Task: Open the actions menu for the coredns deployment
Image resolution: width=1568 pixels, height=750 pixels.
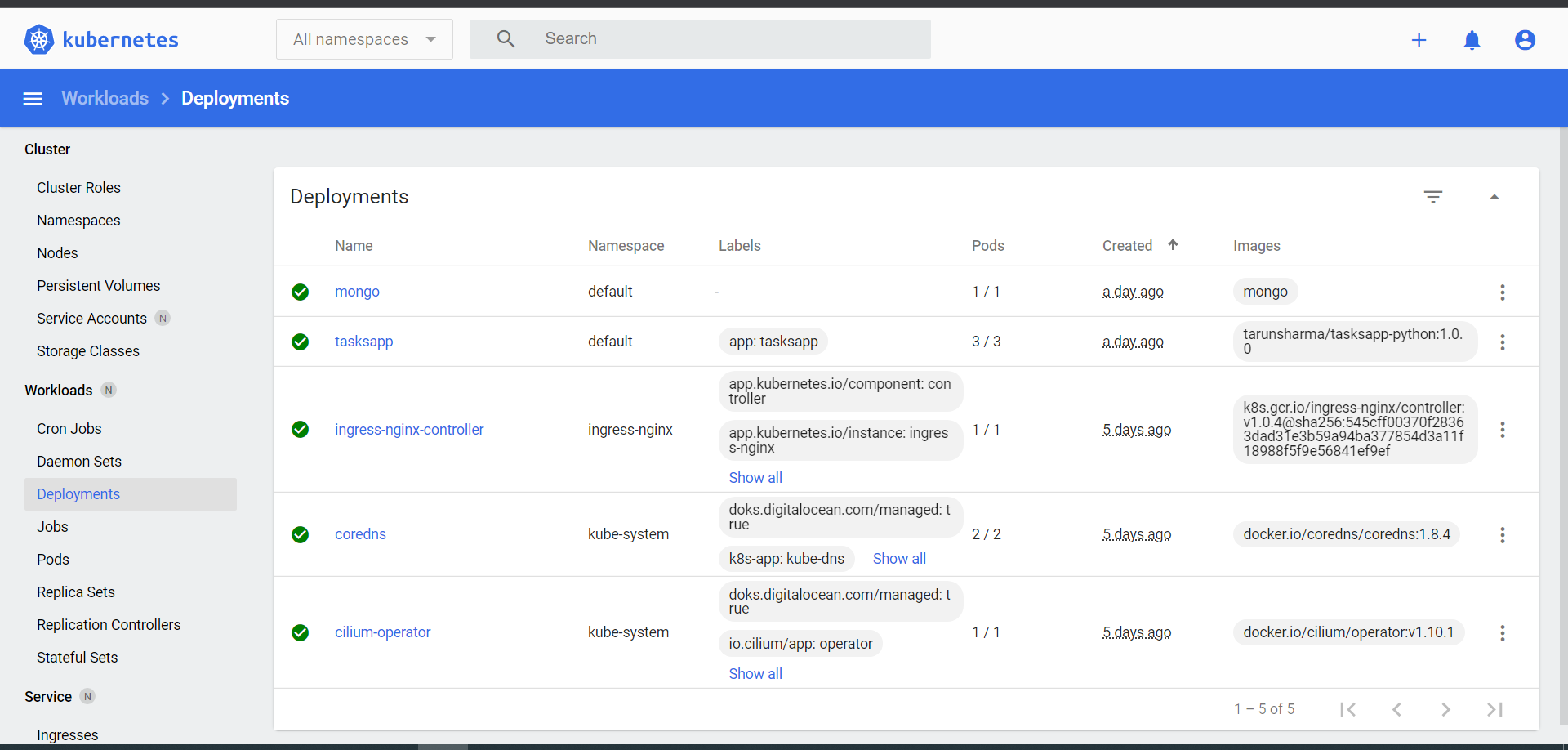Action: click(1503, 535)
